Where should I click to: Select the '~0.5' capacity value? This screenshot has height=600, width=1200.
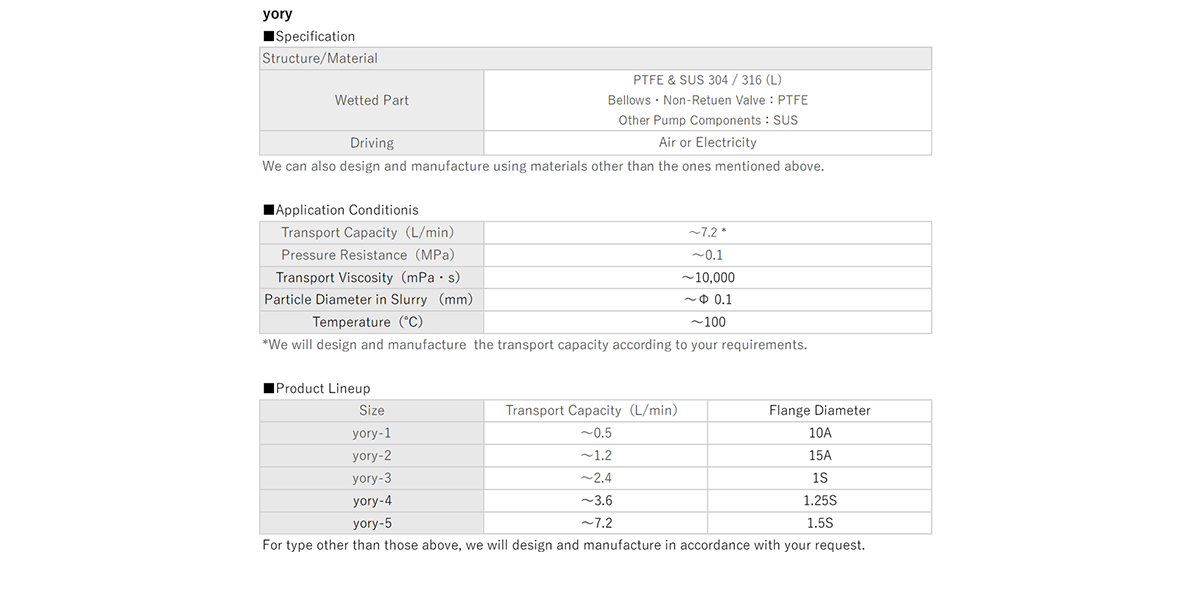coord(596,433)
